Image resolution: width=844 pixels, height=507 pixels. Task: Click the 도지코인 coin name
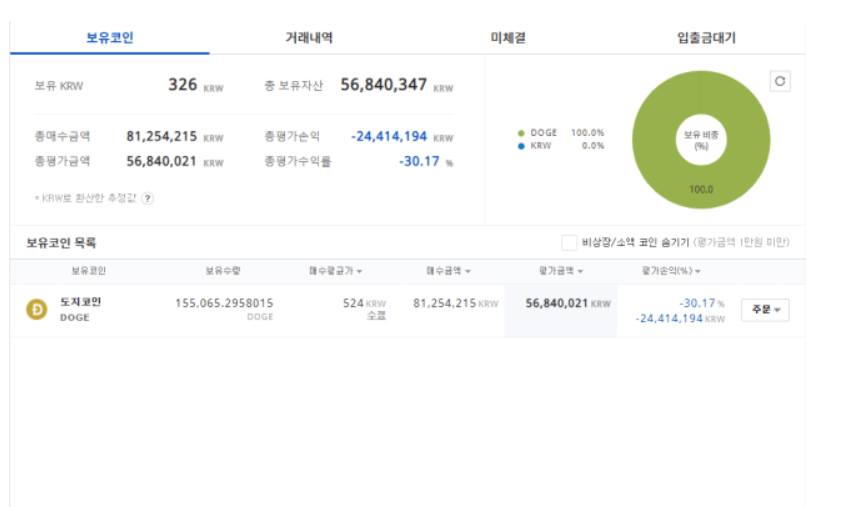82,302
